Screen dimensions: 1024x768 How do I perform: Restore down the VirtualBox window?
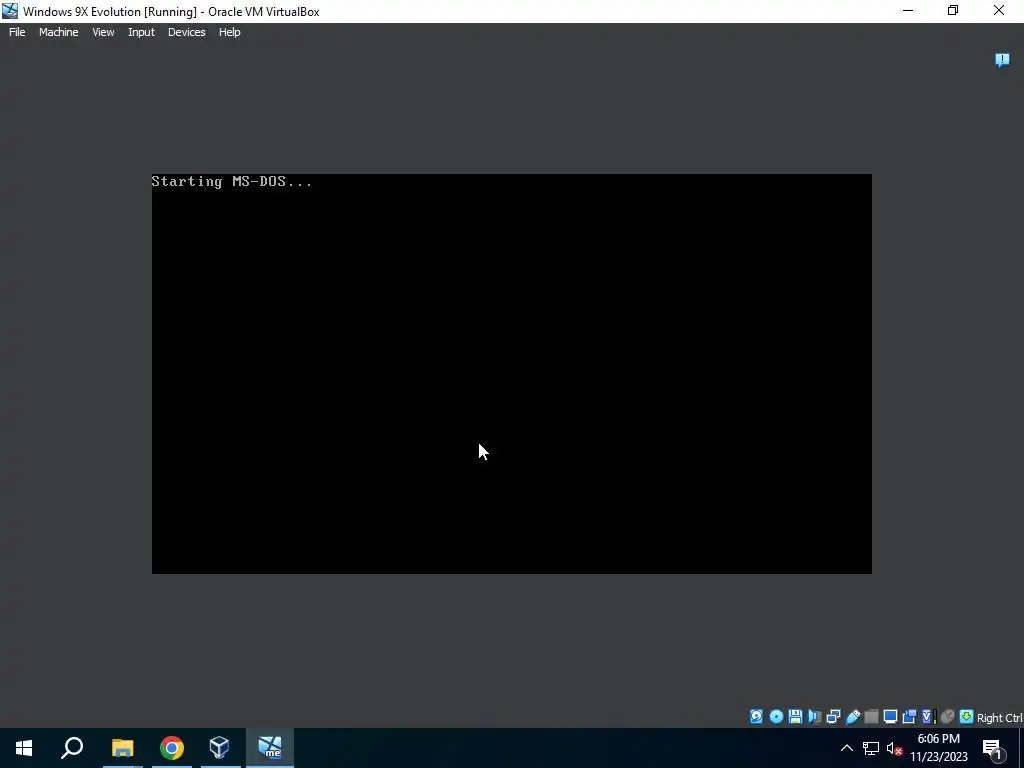[953, 10]
